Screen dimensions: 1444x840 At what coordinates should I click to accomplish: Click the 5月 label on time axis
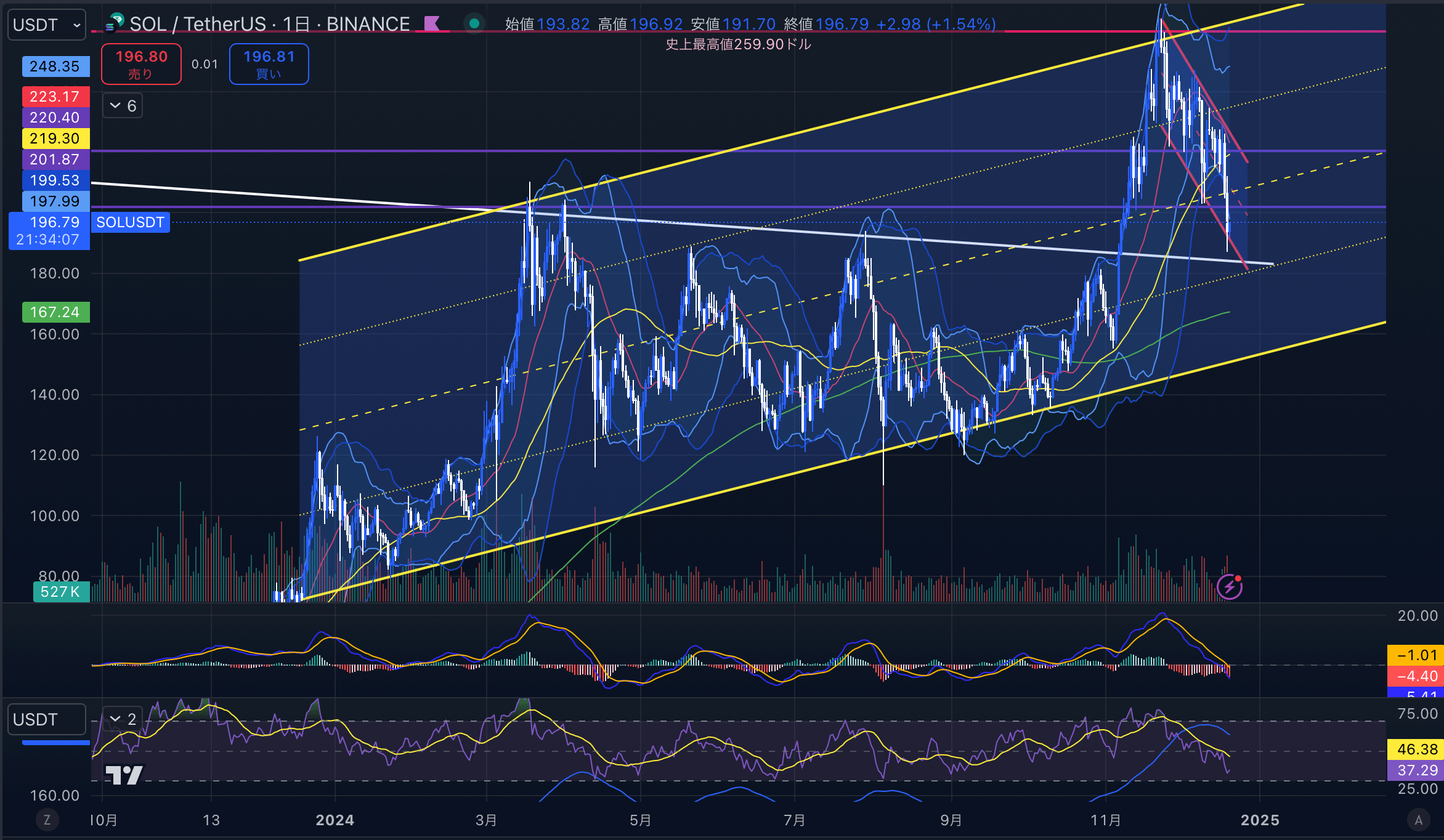[x=641, y=820]
